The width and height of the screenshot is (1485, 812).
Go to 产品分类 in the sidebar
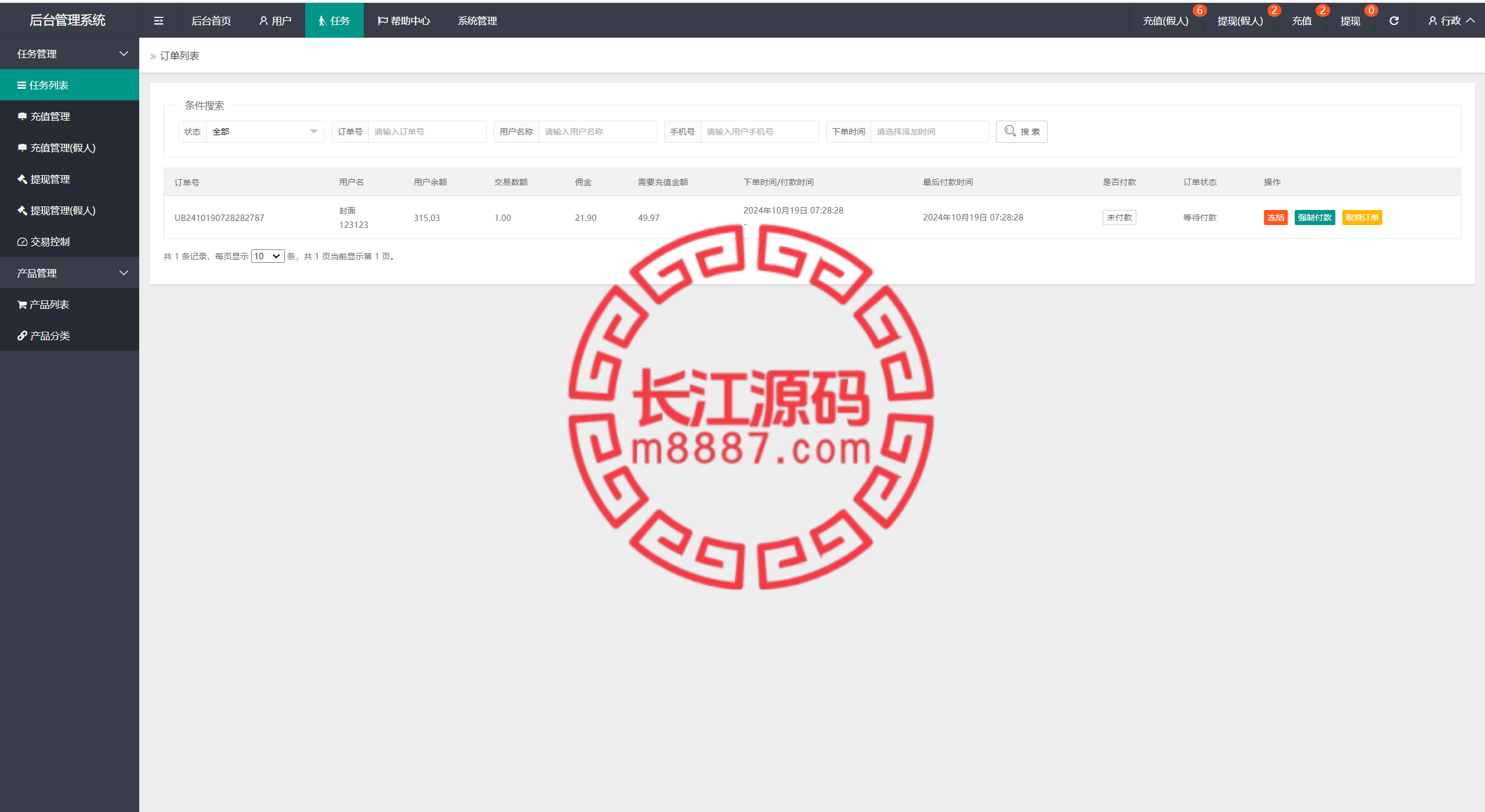click(x=70, y=336)
